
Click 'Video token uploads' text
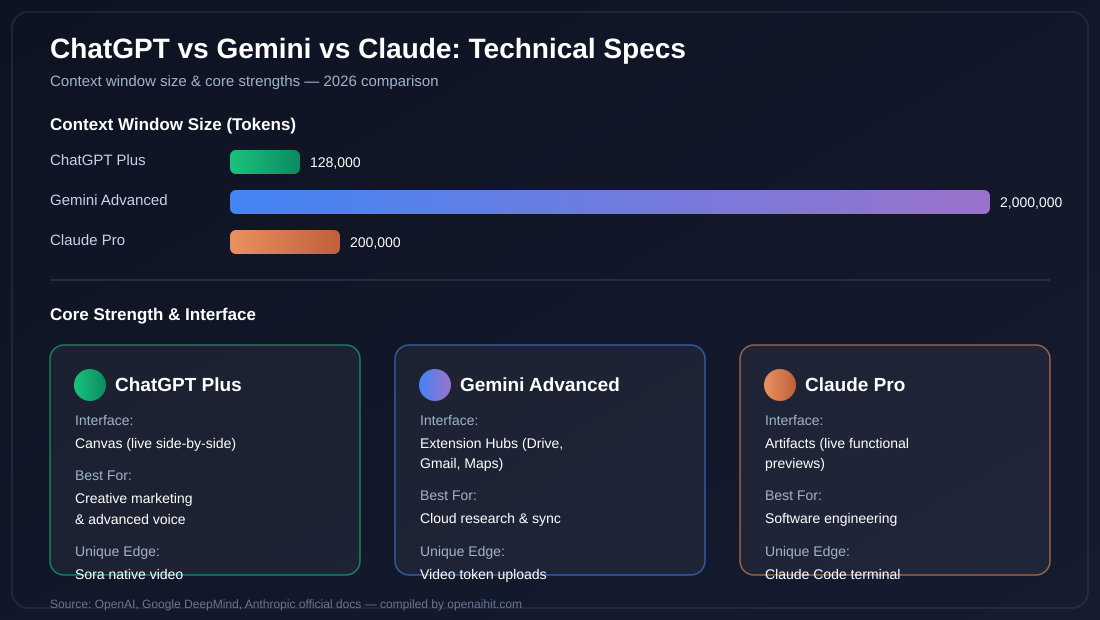pyautogui.click(x=483, y=575)
